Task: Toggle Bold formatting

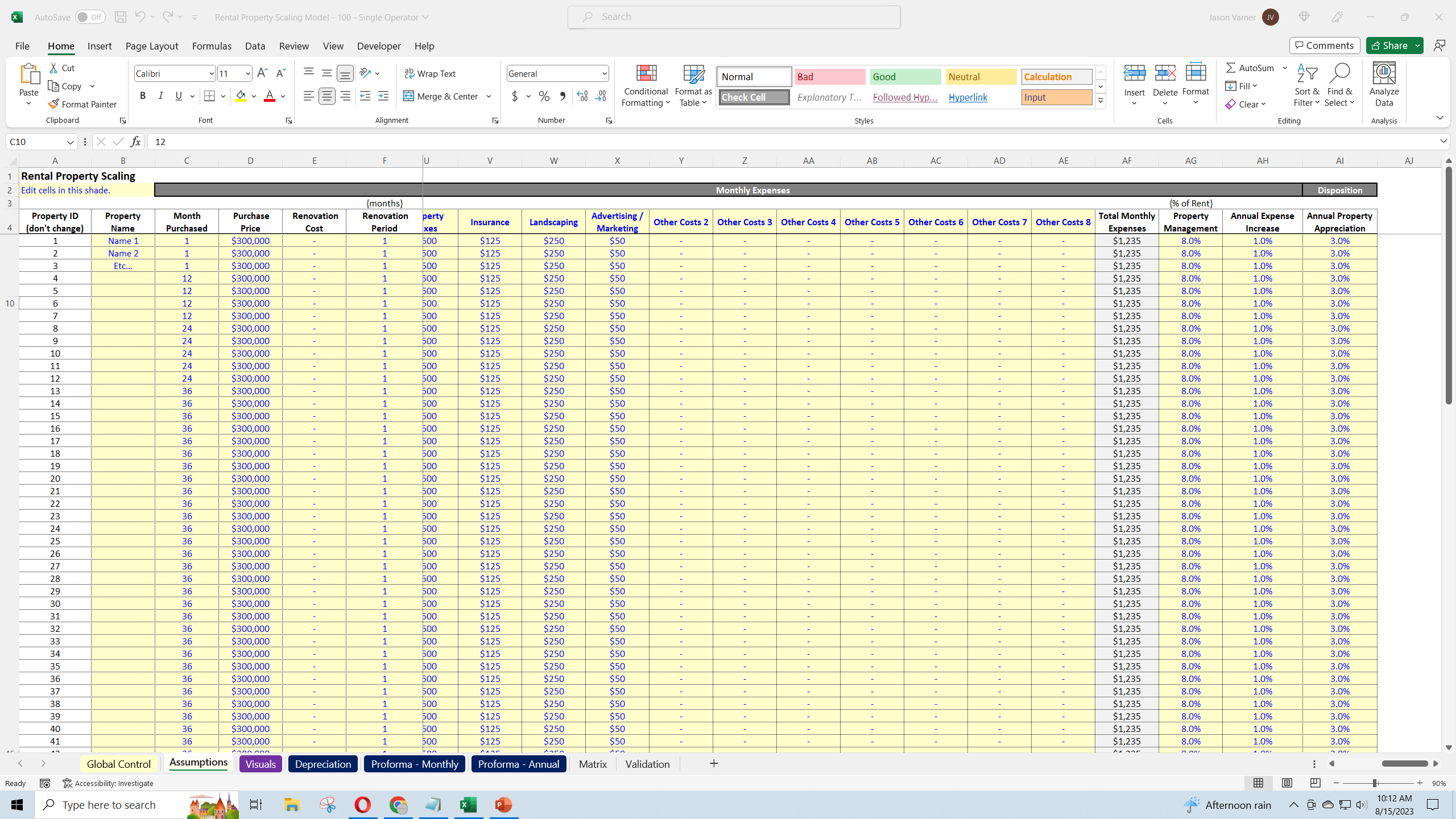Action: pos(142,96)
